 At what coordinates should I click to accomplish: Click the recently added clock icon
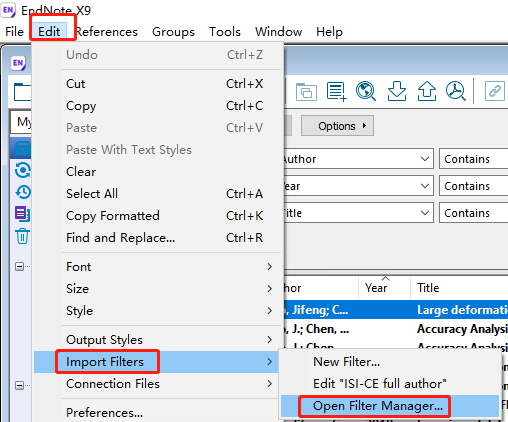click(23, 192)
